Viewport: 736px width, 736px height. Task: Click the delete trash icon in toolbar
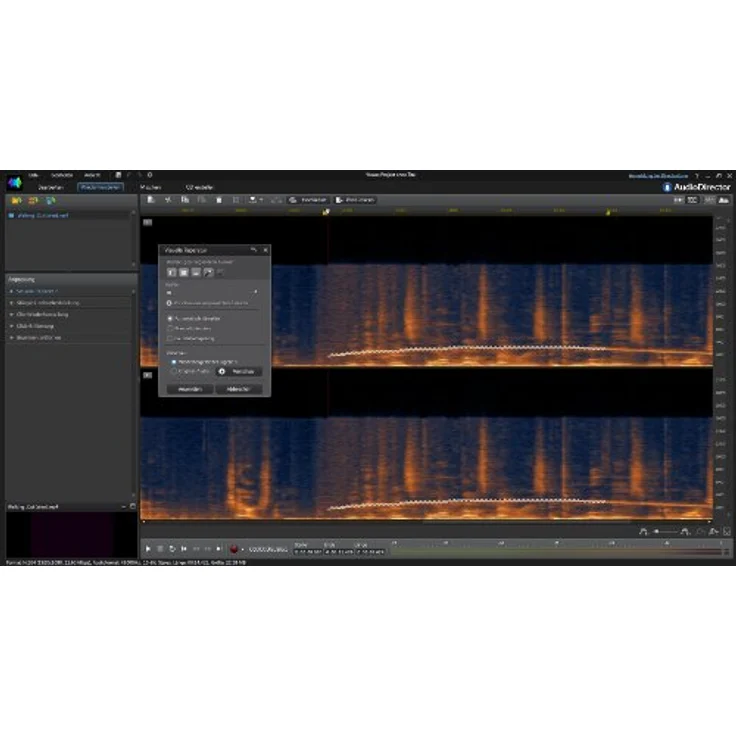pyautogui.click(x=219, y=200)
